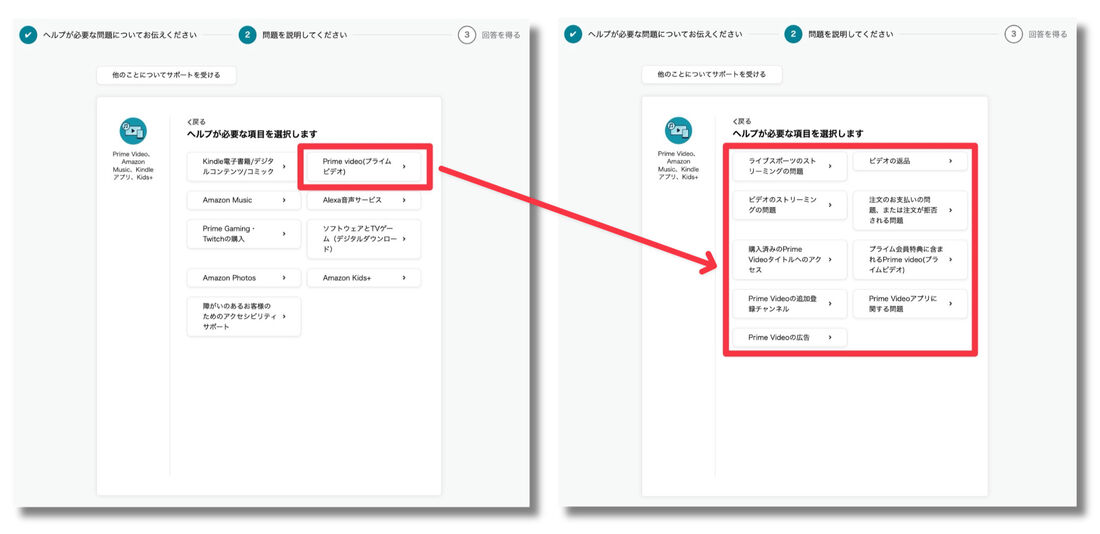
Task: Click Prime Video、Amazon Music sidebar label in left panel
Action: [x=133, y=166]
